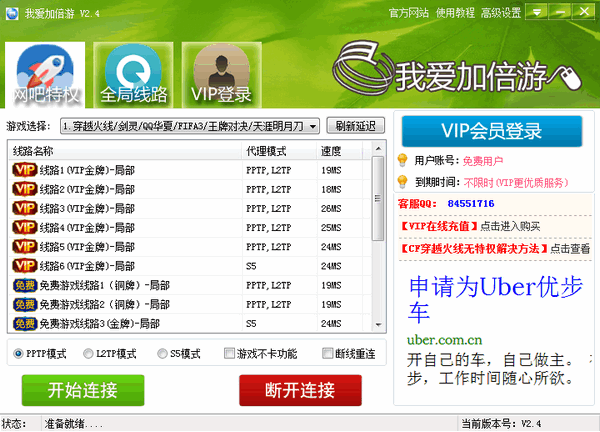Screen dimensions: 600x432
Task: Open the 网吧特权 rocket tab
Action: coord(45,75)
